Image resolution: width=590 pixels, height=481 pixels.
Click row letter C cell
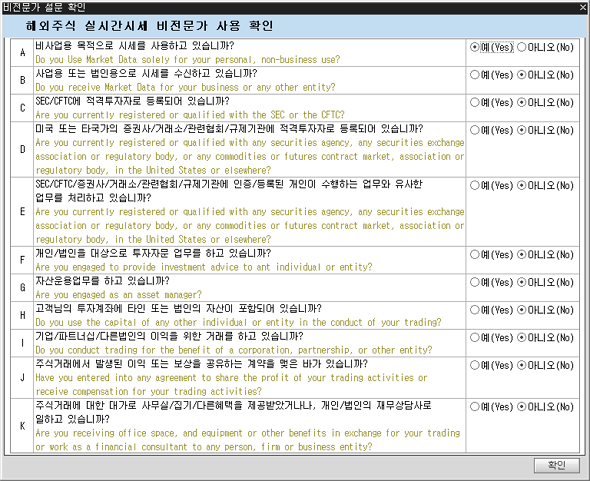coord(22,108)
